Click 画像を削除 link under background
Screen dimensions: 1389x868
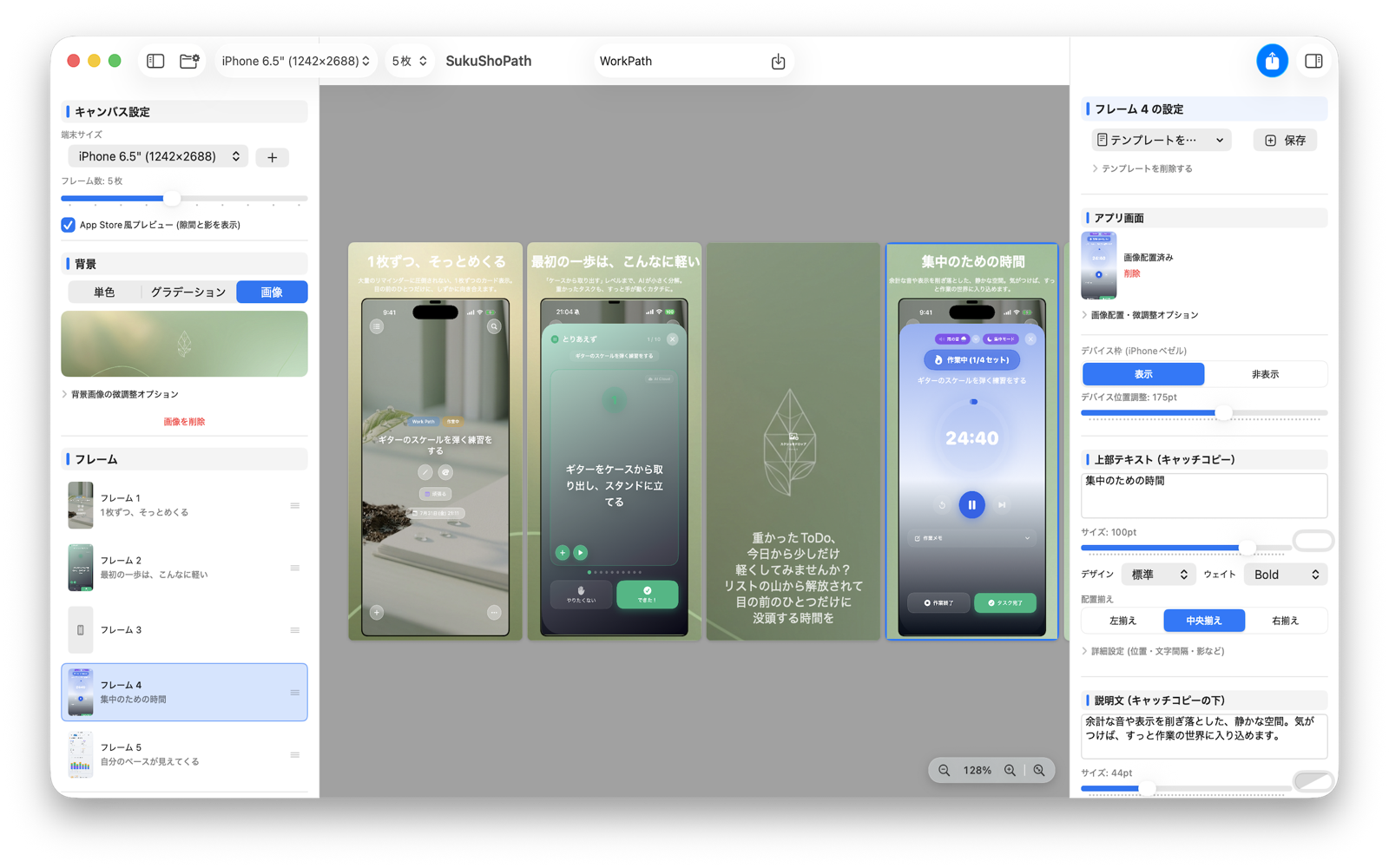(x=184, y=422)
